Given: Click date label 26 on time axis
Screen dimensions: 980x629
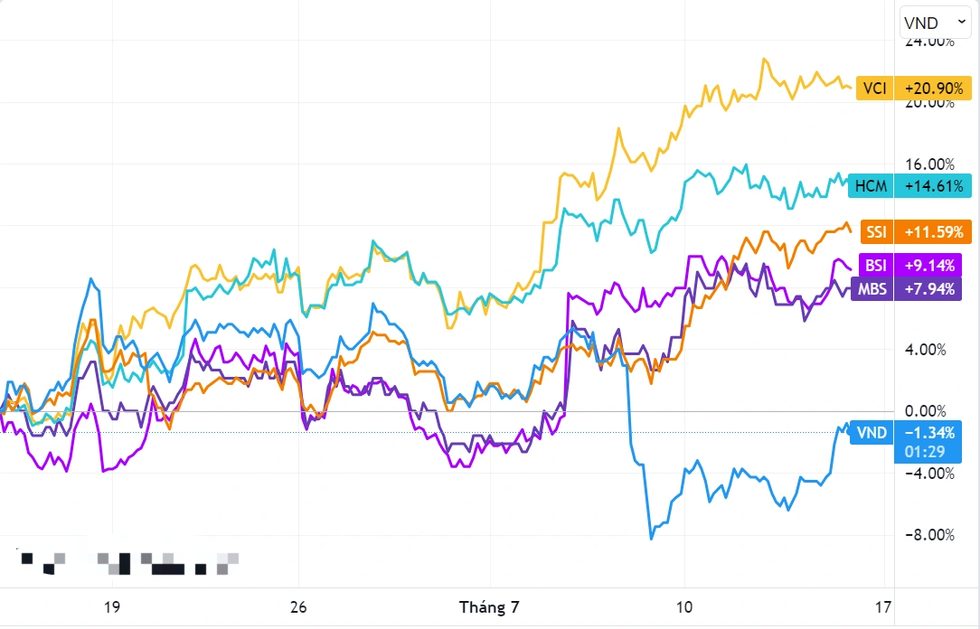Looking at the screenshot, I should [x=298, y=607].
